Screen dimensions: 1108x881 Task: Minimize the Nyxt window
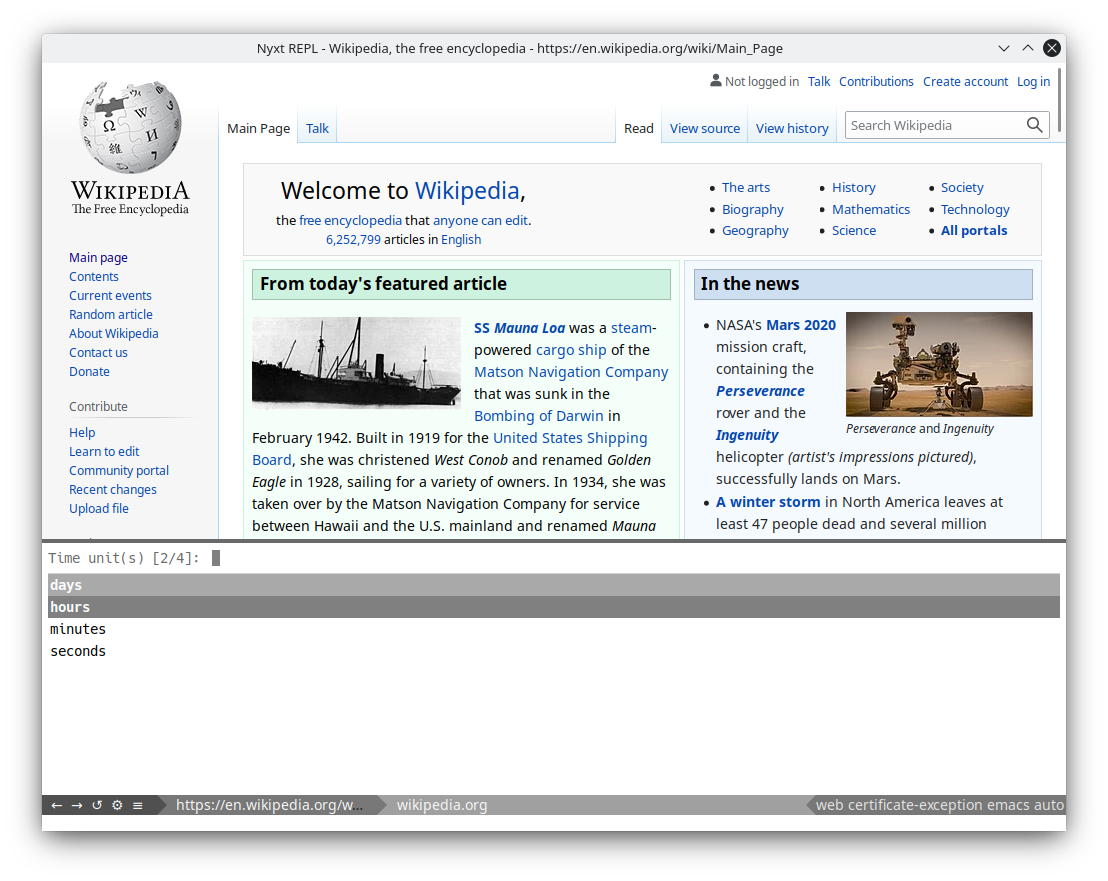click(1003, 48)
